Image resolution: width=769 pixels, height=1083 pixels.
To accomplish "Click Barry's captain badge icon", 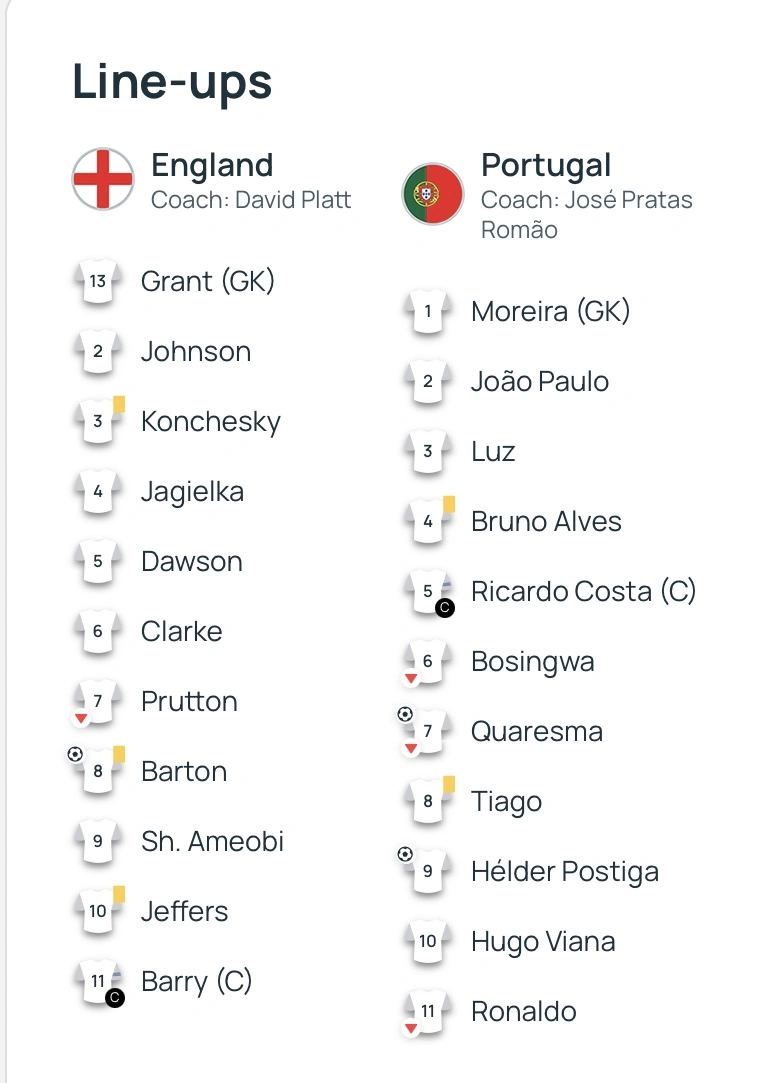I will [x=115, y=997].
